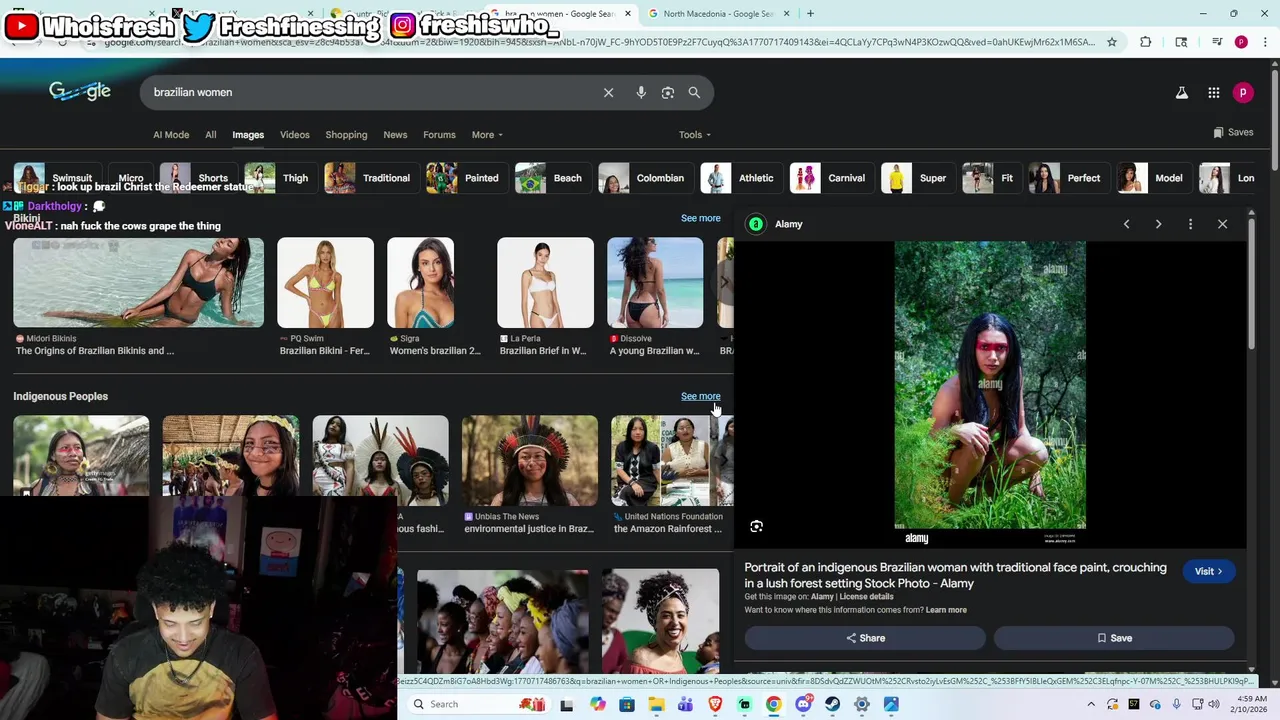
Task: Switch to the News tab
Action: point(395,135)
